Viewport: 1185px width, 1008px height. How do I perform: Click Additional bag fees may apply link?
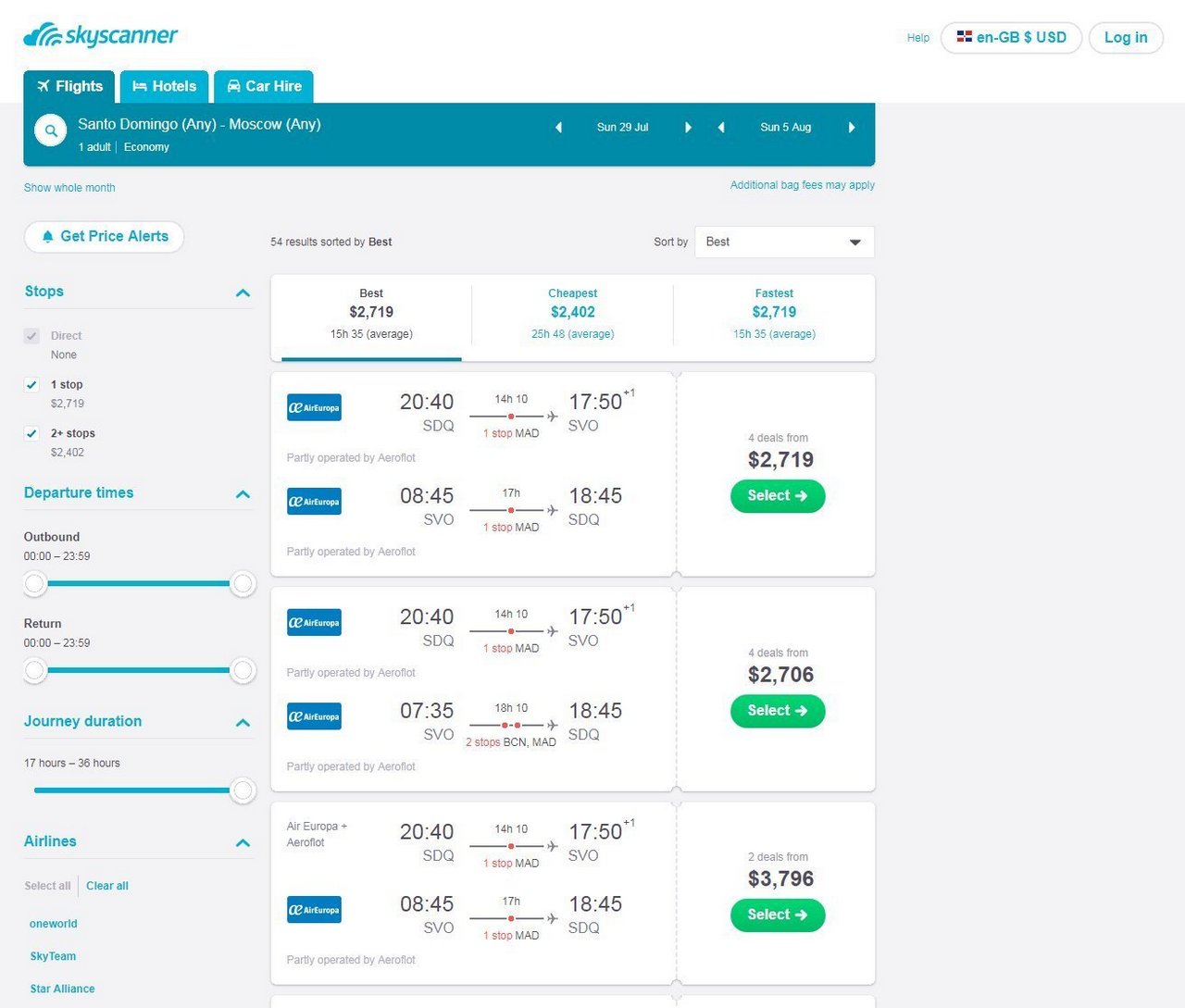[803, 185]
